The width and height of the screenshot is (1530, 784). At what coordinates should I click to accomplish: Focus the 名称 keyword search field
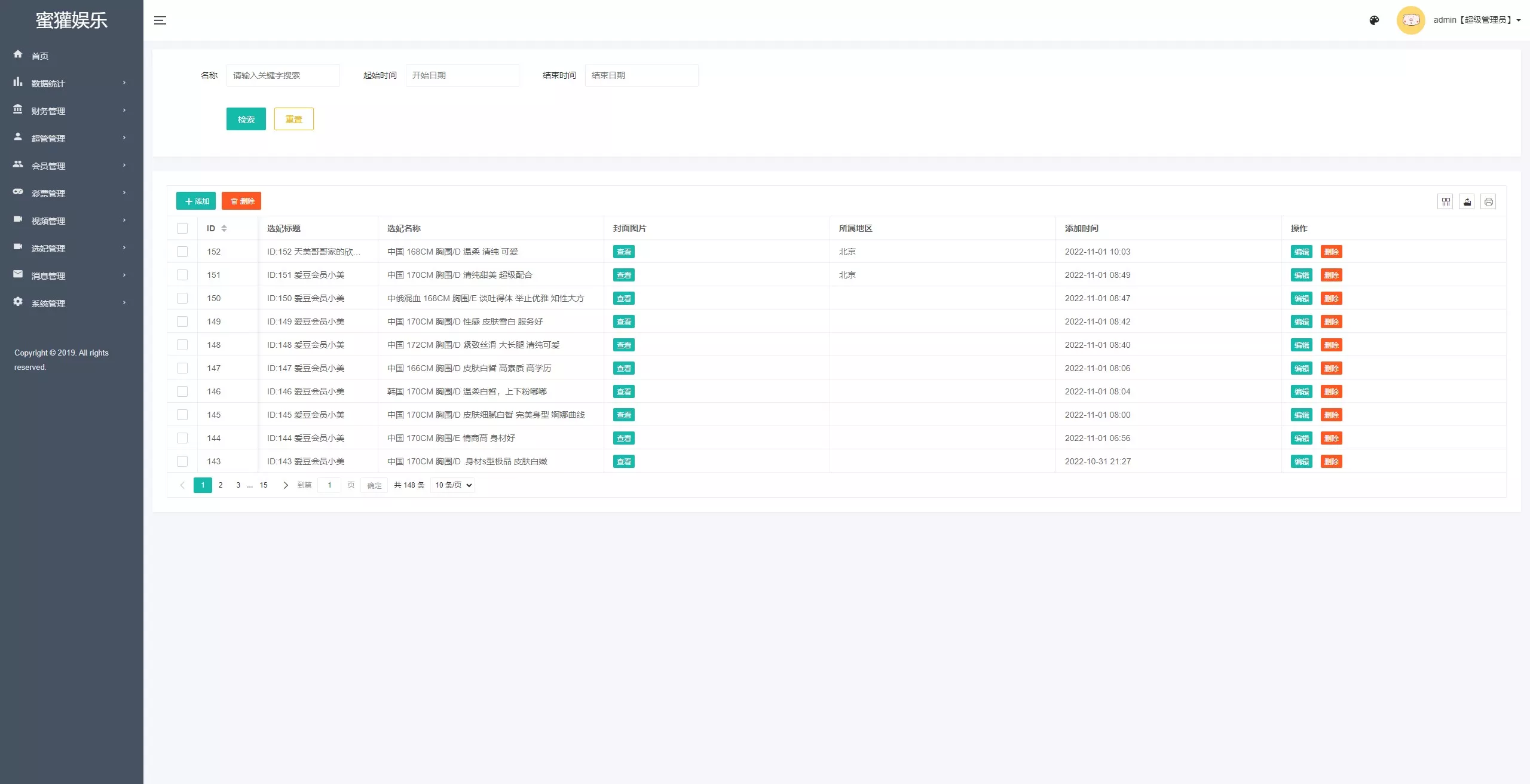283,75
